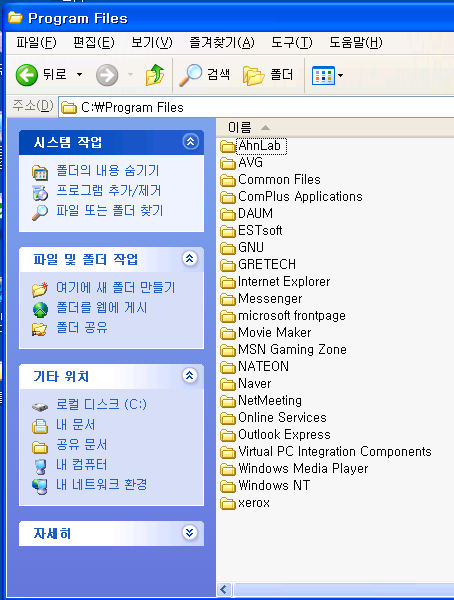454x600 pixels.
Task: Click the icon beside 폴더의 내용 숨기기
Action: [40, 173]
